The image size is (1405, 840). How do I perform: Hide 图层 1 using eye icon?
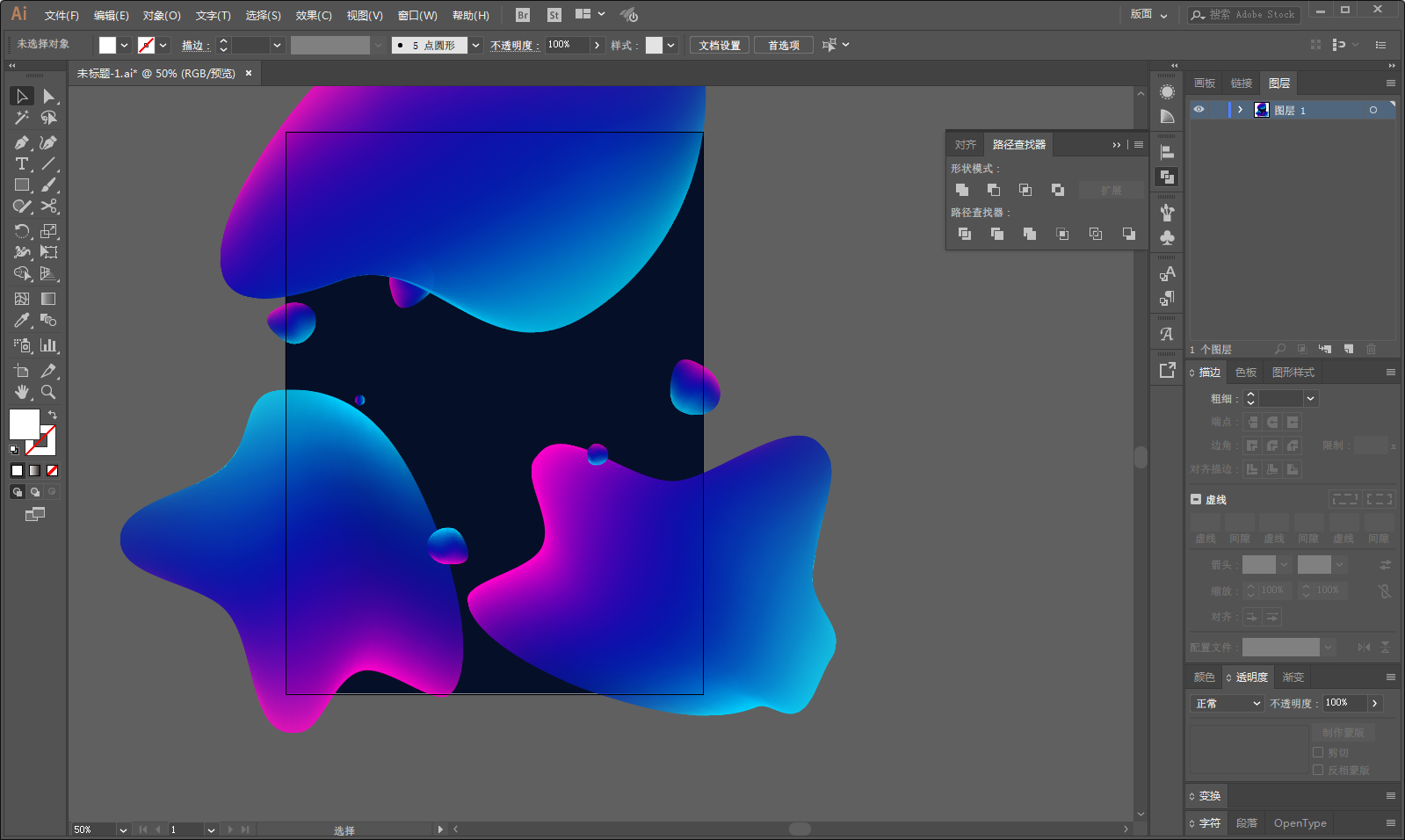pos(1199,110)
